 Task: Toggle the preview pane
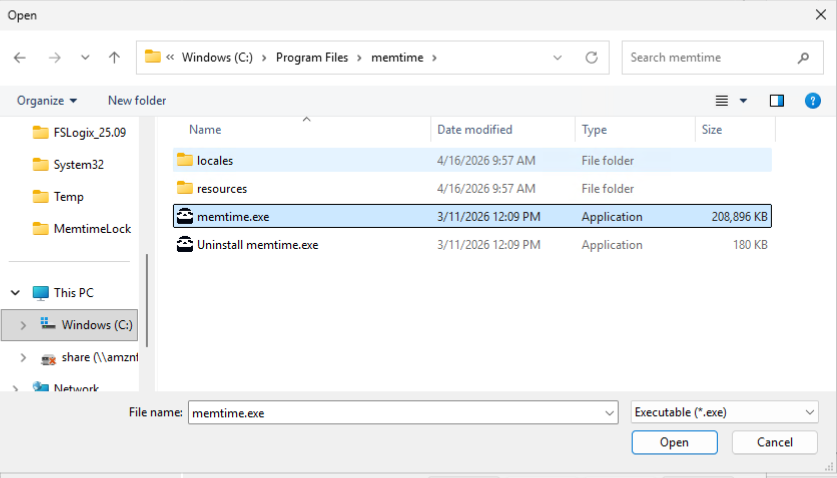tap(777, 100)
